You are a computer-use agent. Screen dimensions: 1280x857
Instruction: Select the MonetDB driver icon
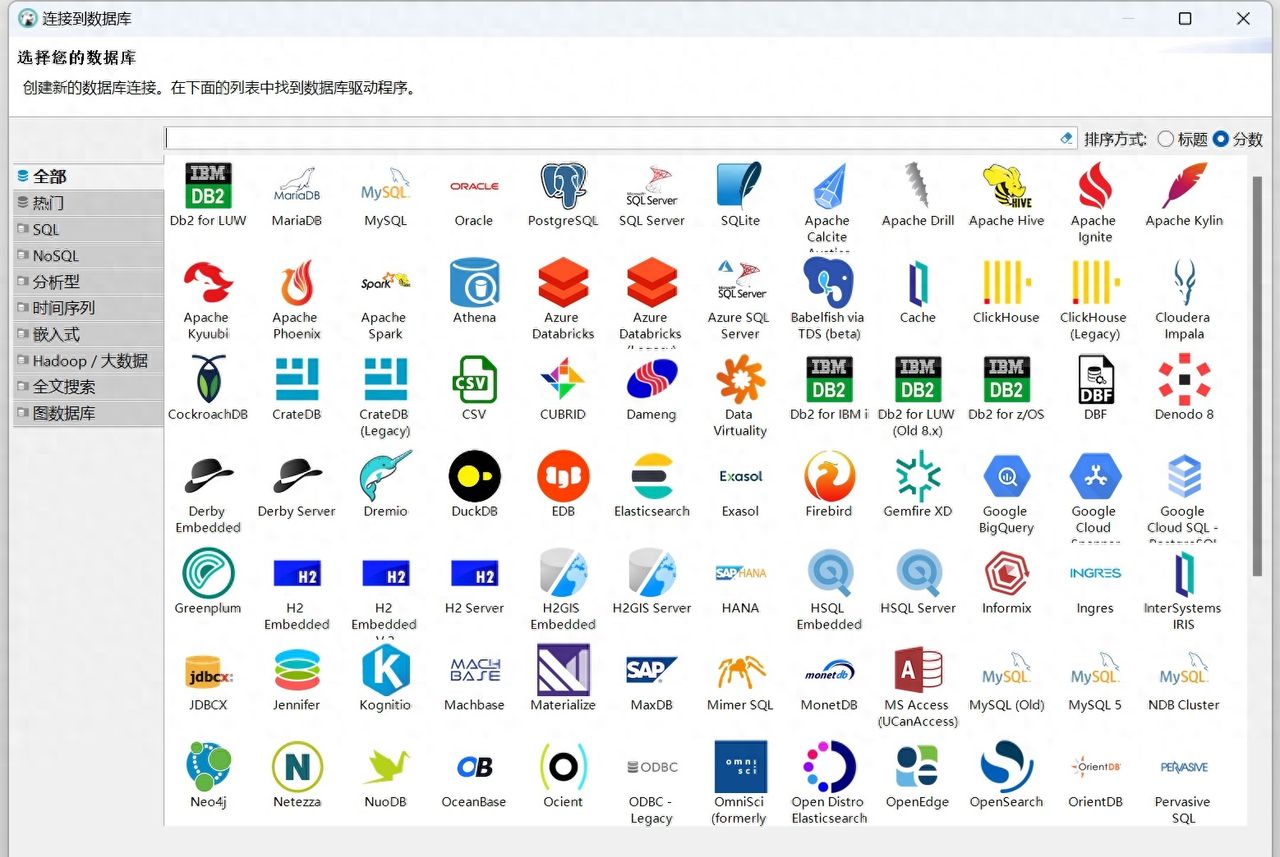(x=829, y=671)
